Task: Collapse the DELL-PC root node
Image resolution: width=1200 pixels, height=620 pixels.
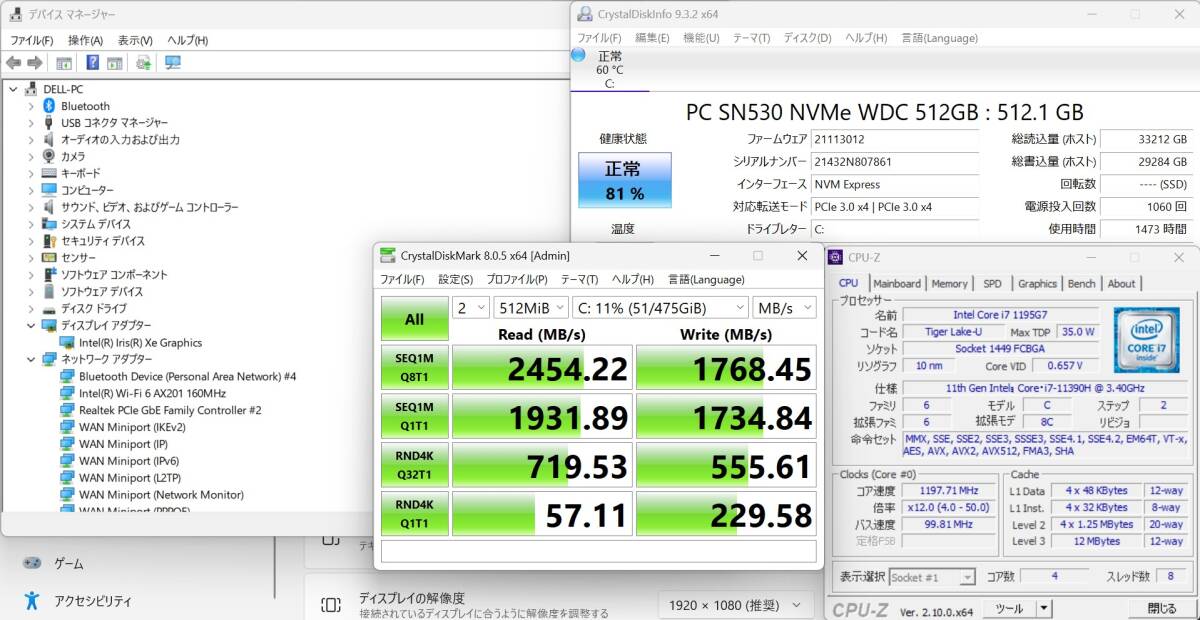Action: 12,89
